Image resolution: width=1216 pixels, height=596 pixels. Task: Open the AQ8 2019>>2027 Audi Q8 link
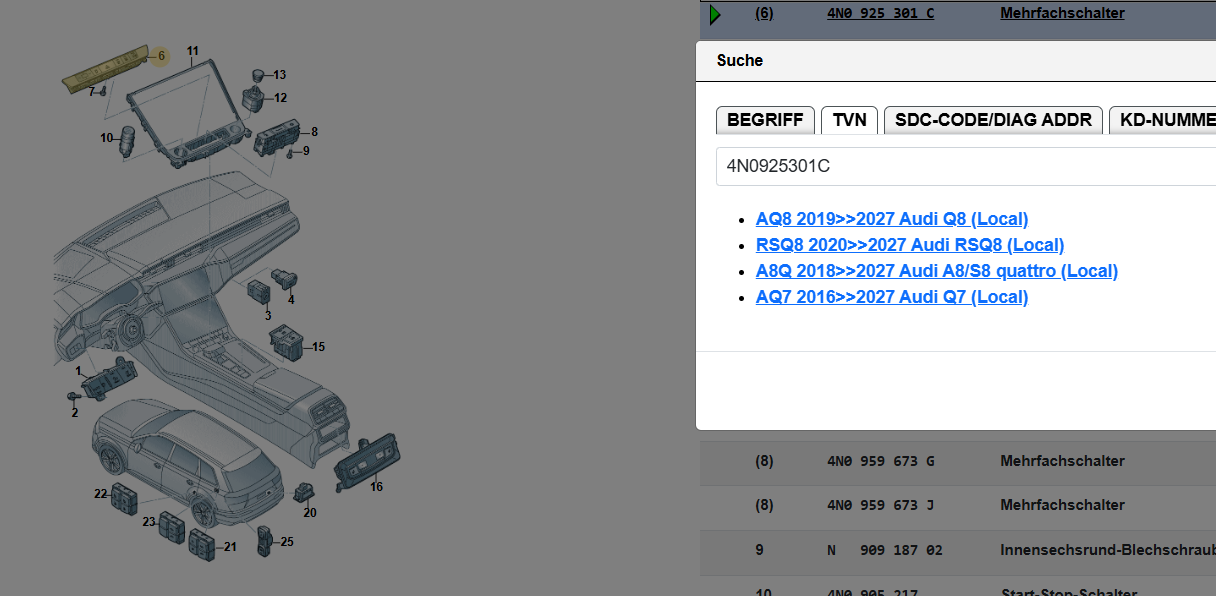892,219
